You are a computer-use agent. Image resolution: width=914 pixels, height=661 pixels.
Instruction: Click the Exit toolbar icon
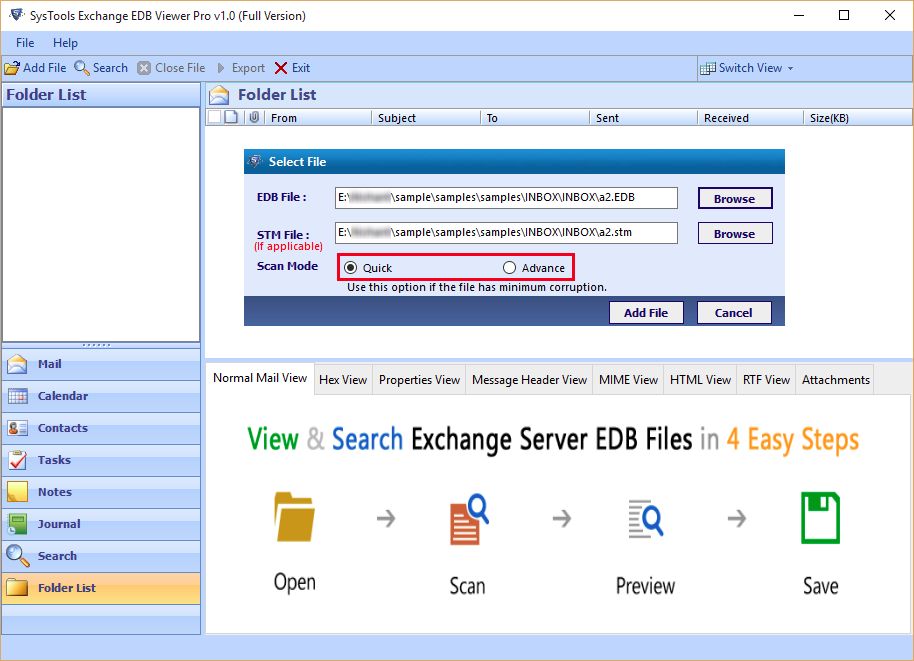tap(281, 68)
